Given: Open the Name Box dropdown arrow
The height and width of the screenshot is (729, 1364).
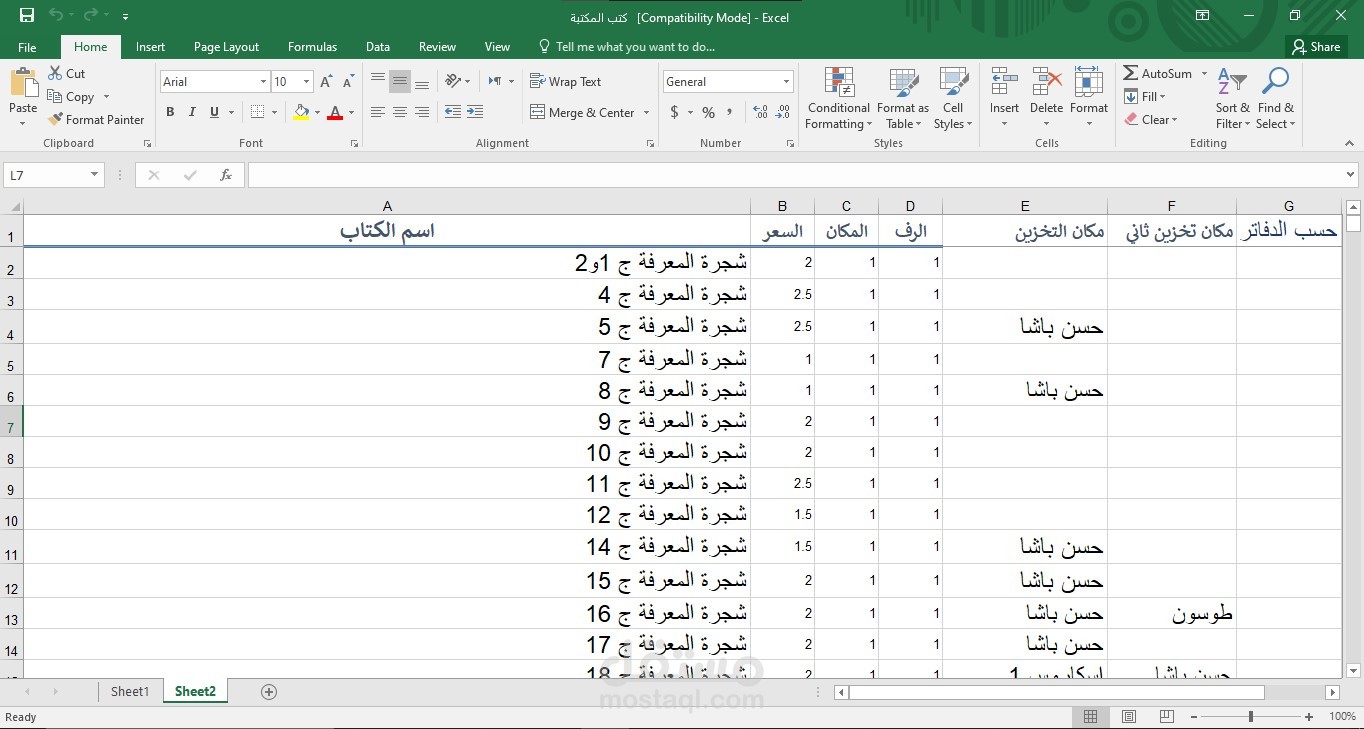Looking at the screenshot, I should pyautogui.click(x=95, y=175).
